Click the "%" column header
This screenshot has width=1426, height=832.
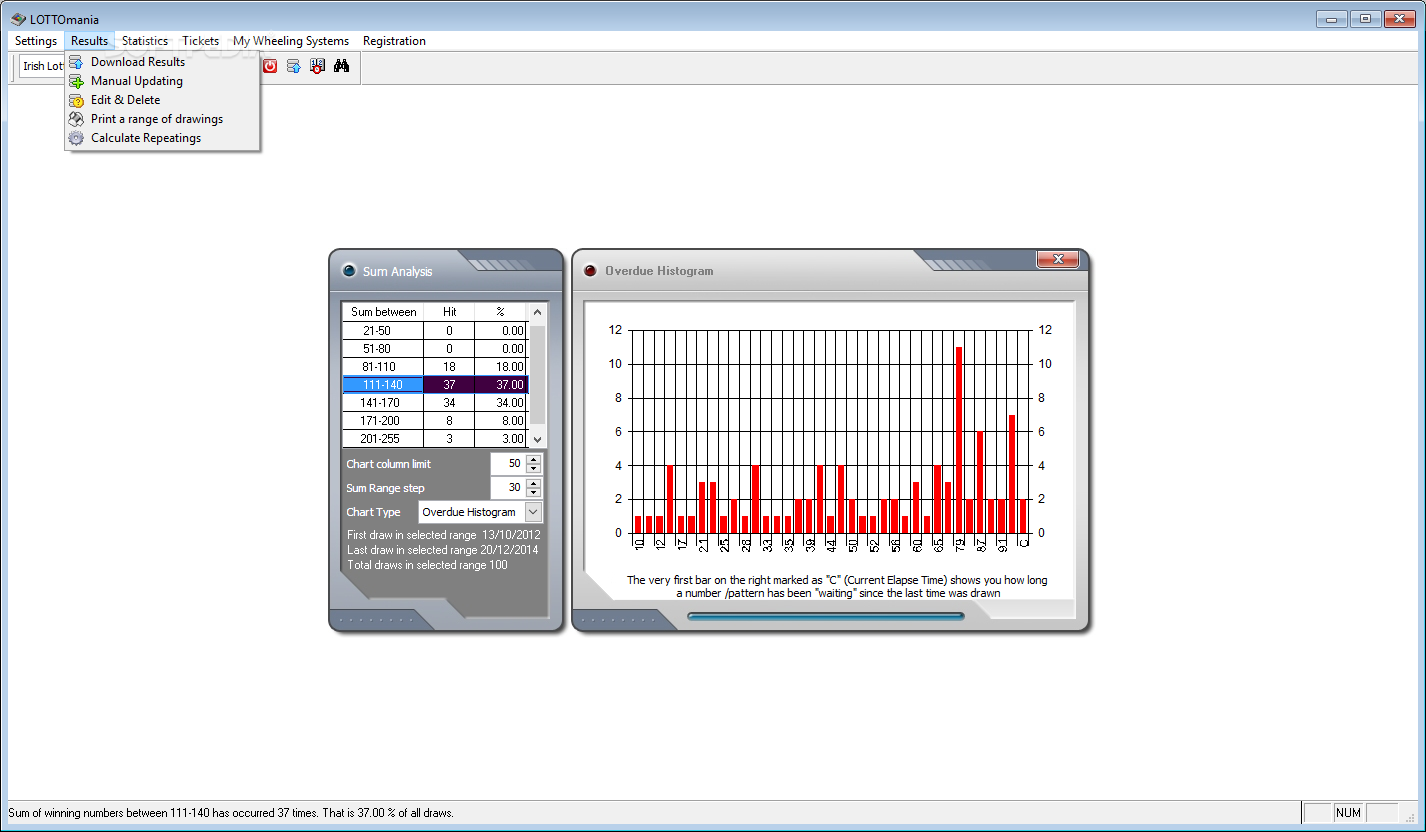coord(501,312)
